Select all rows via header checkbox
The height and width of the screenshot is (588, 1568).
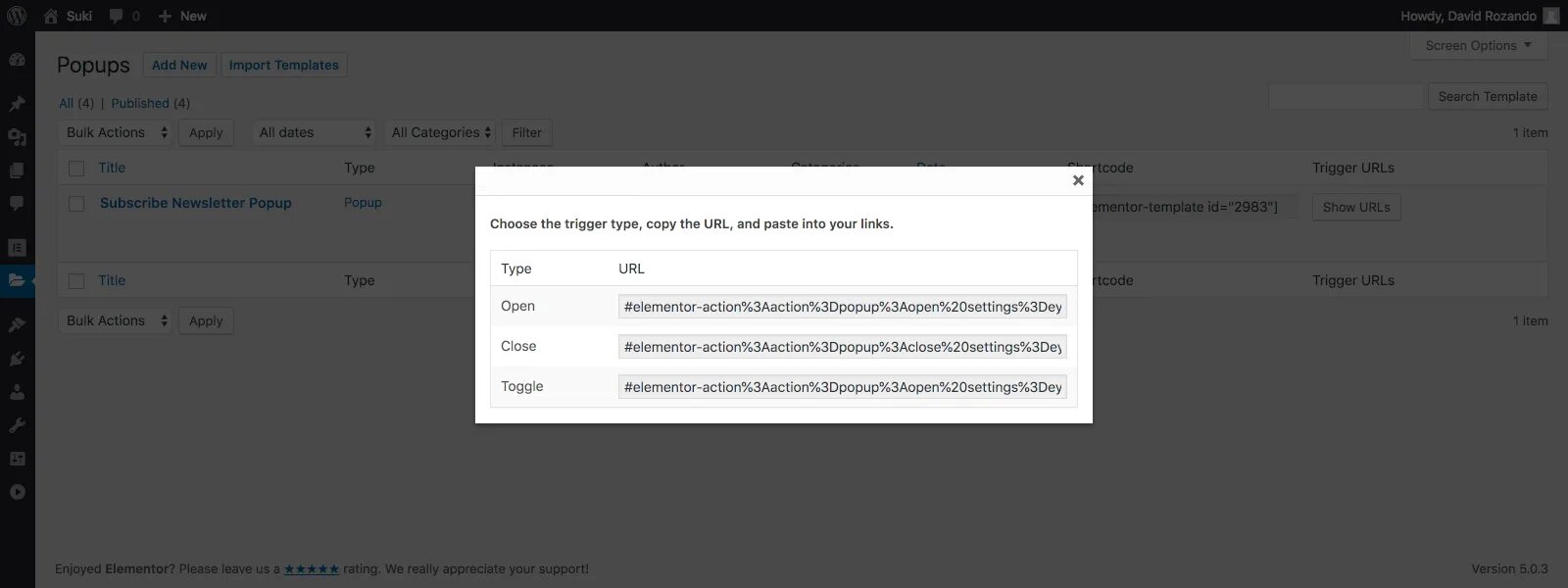(76, 169)
